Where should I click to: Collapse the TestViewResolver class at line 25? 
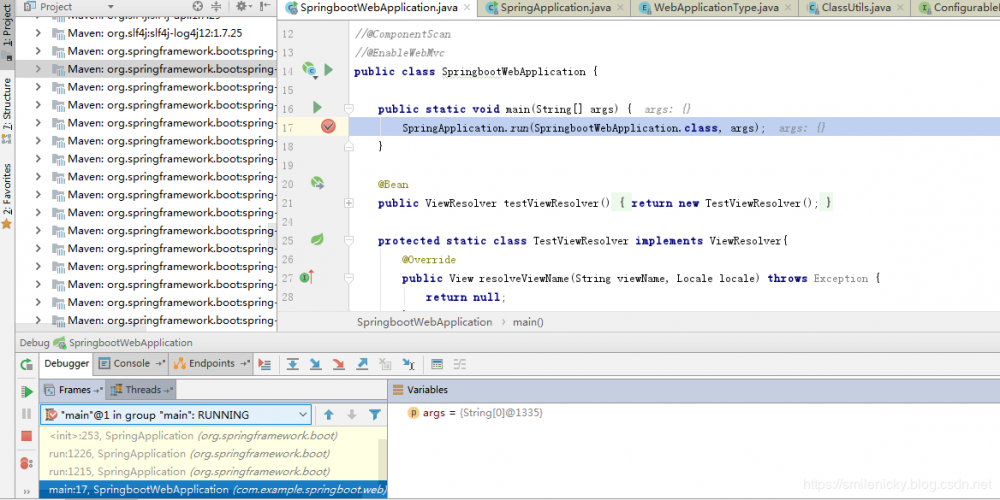(x=349, y=240)
